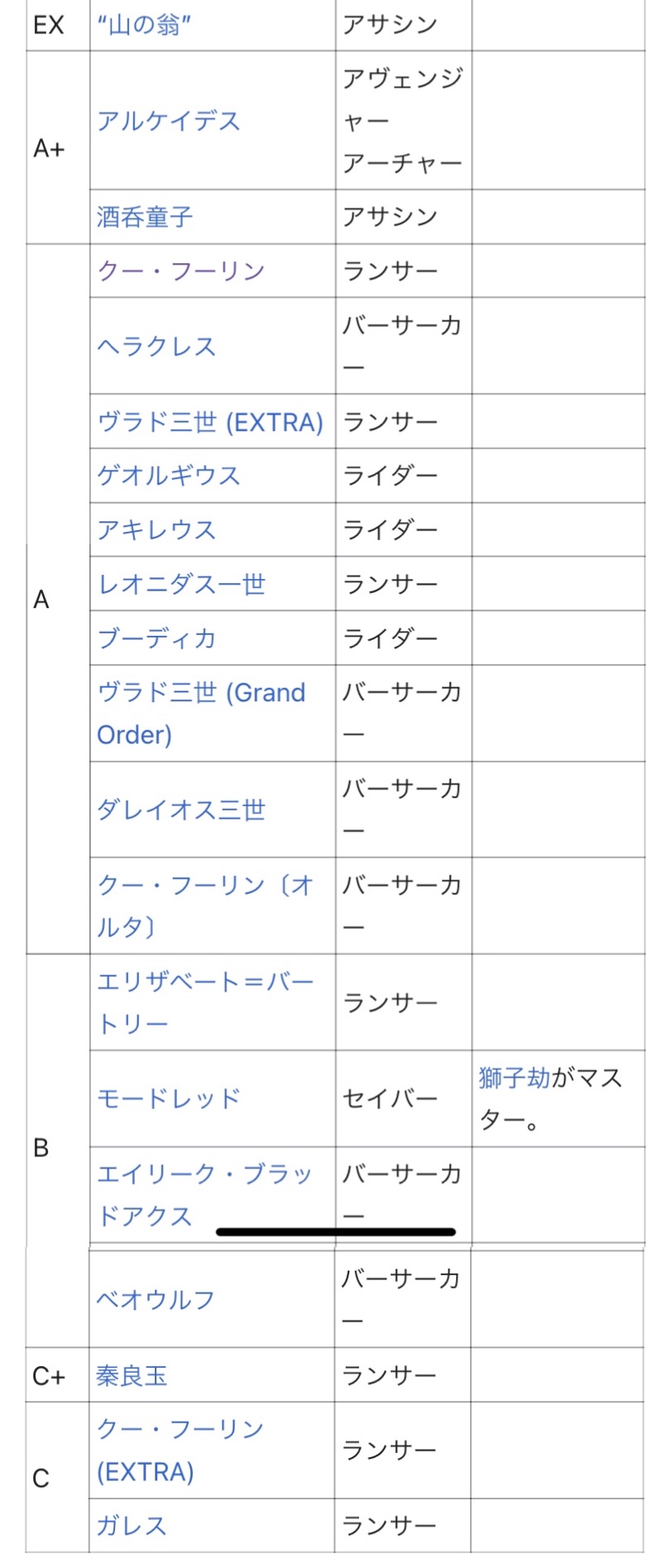Open the レオニダス一世 link

coord(181,584)
